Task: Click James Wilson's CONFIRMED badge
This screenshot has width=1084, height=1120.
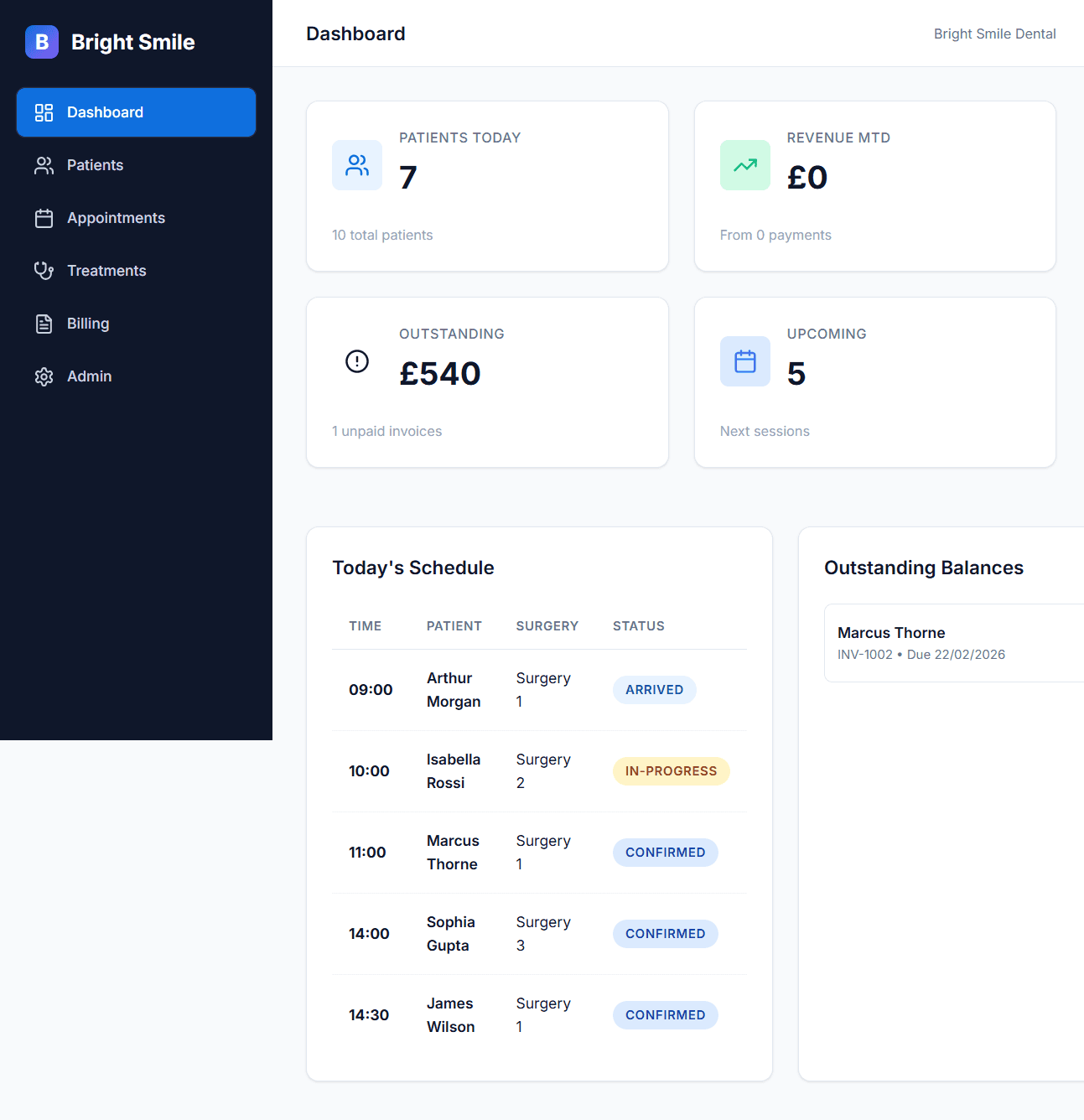Action: point(665,1015)
